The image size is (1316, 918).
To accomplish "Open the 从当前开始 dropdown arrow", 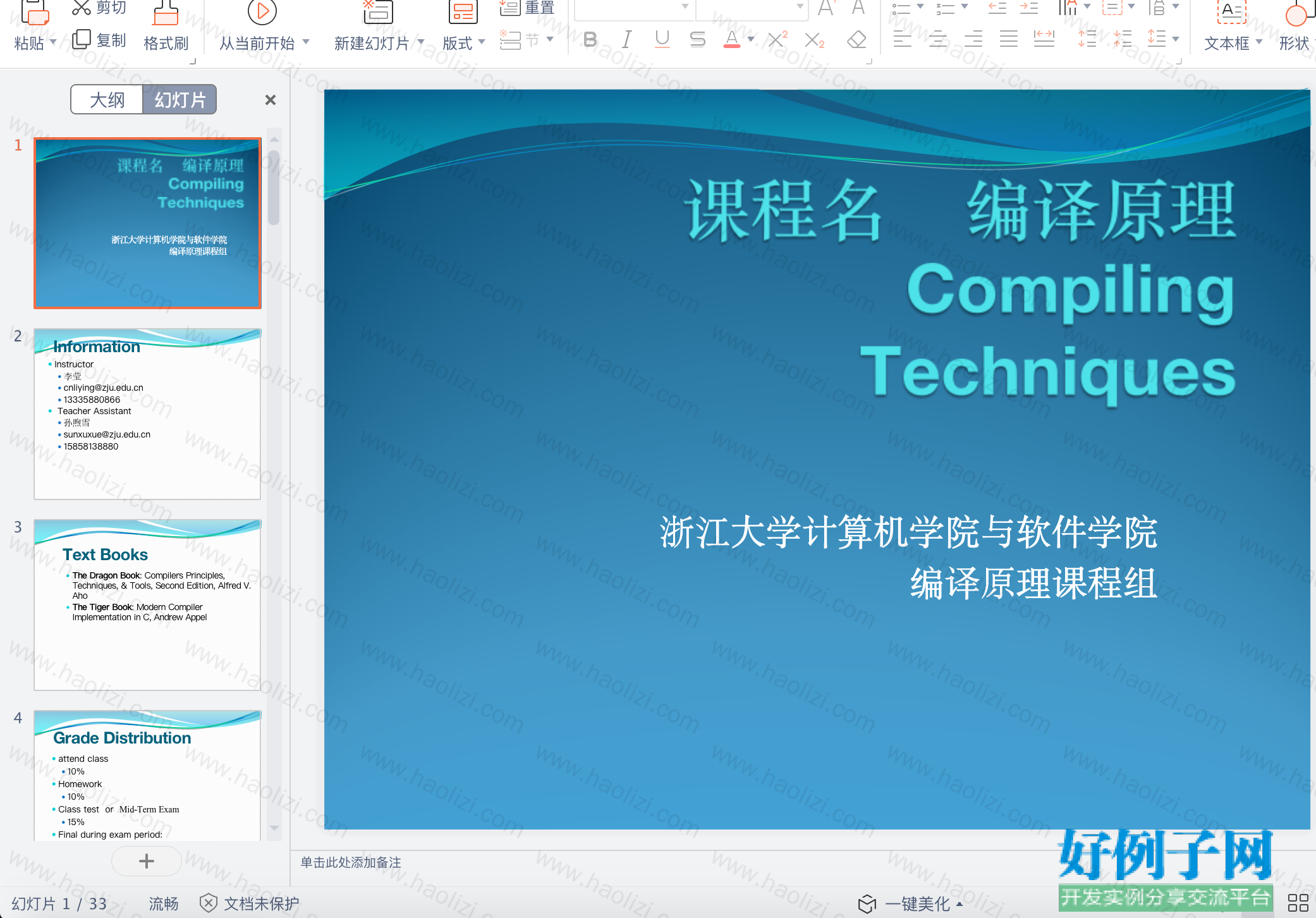I will (307, 42).
